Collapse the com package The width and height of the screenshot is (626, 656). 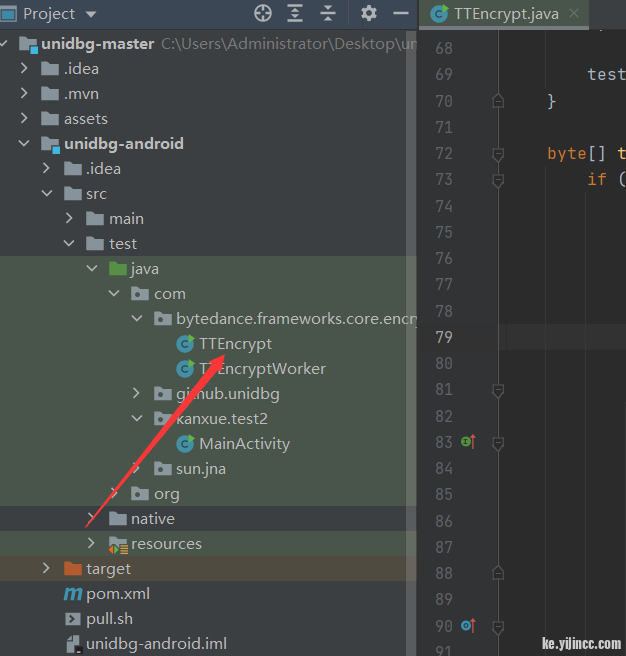[114, 294]
